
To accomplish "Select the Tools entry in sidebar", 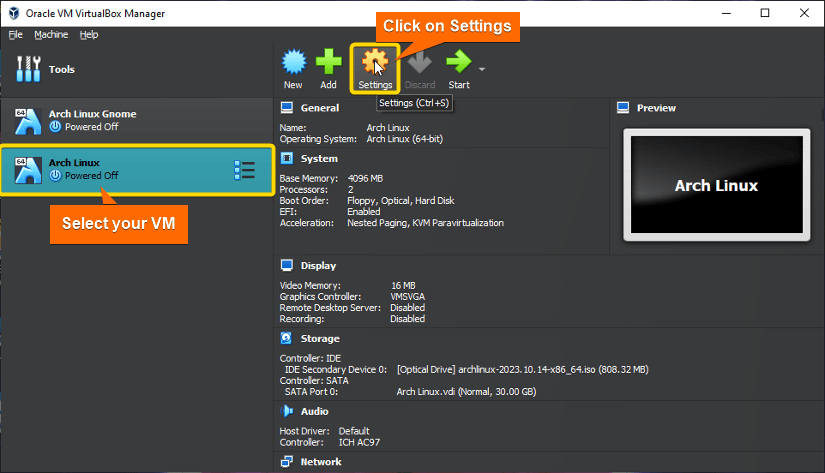I will tap(137, 69).
